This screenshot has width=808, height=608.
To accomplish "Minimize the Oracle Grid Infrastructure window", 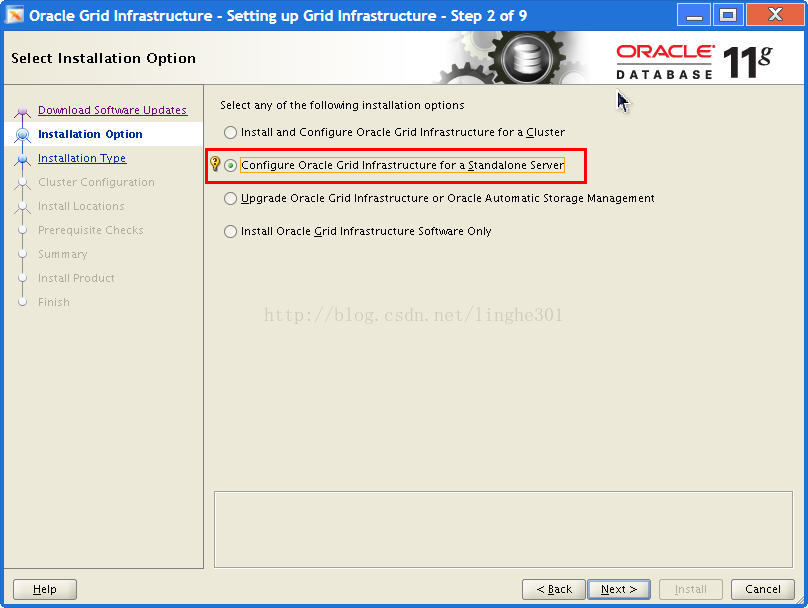I will point(694,14).
